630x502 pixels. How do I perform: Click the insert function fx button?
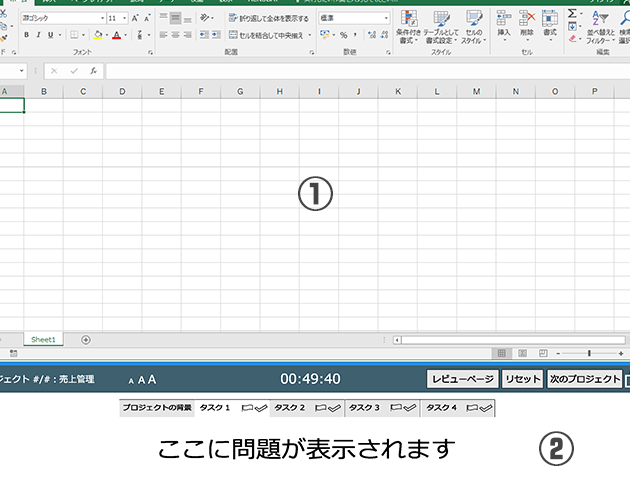point(93,71)
